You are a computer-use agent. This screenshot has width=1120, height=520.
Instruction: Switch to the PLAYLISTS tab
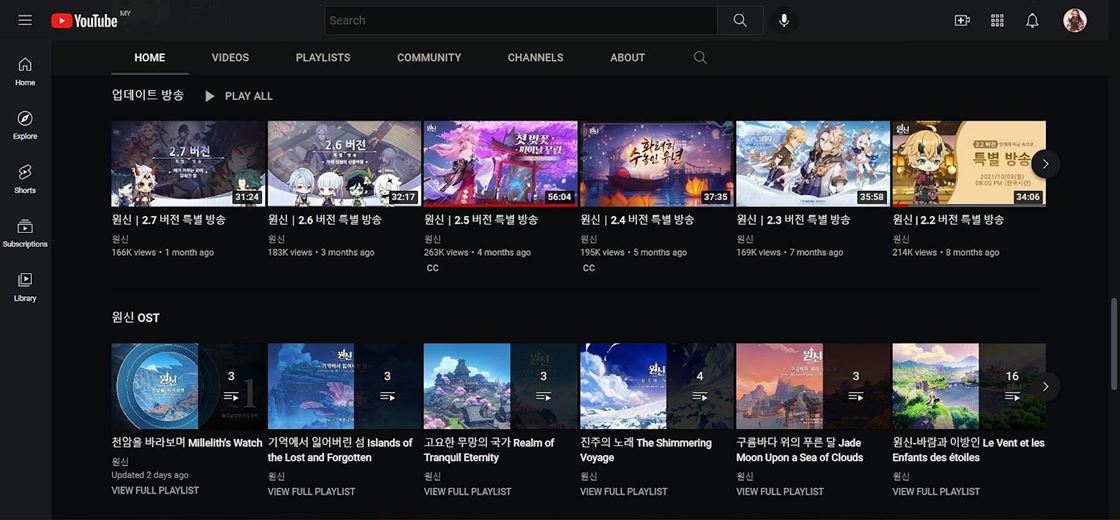click(323, 58)
